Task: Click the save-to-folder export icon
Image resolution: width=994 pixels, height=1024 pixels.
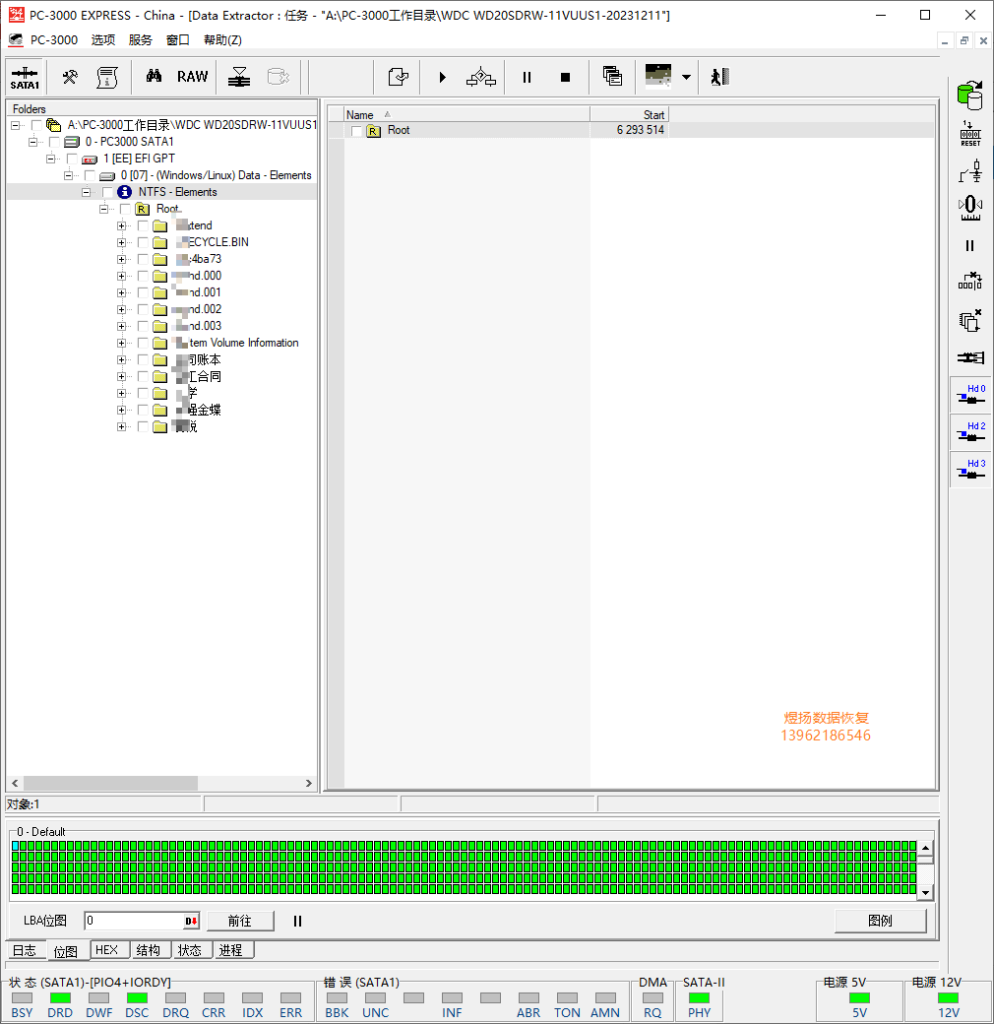Action: click(398, 77)
